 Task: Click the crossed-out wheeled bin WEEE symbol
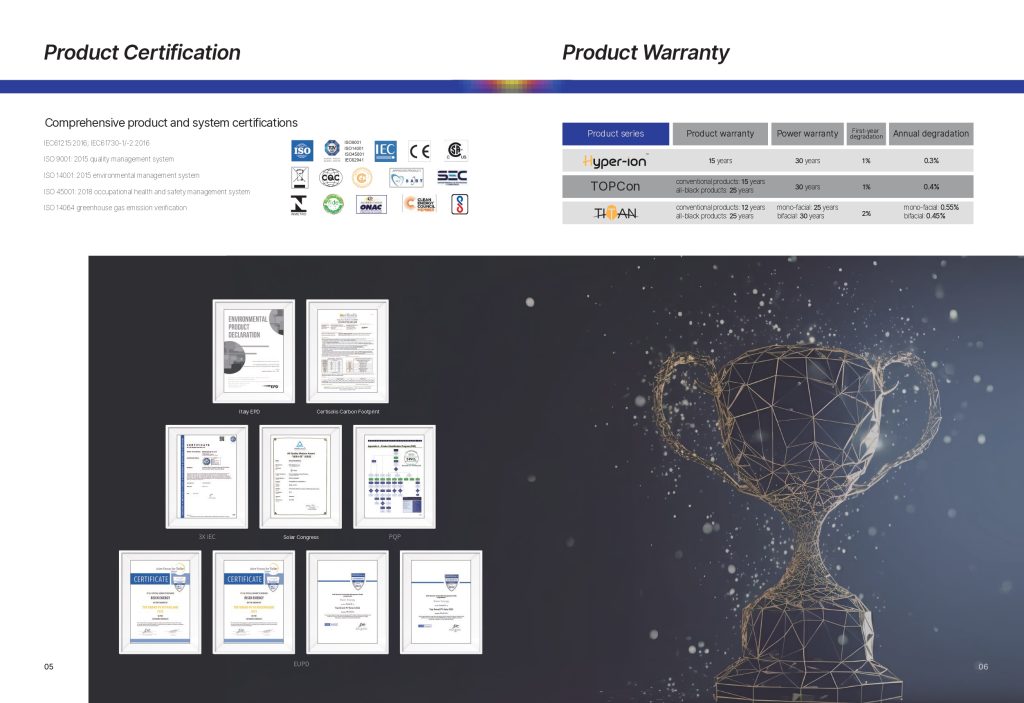(x=299, y=177)
